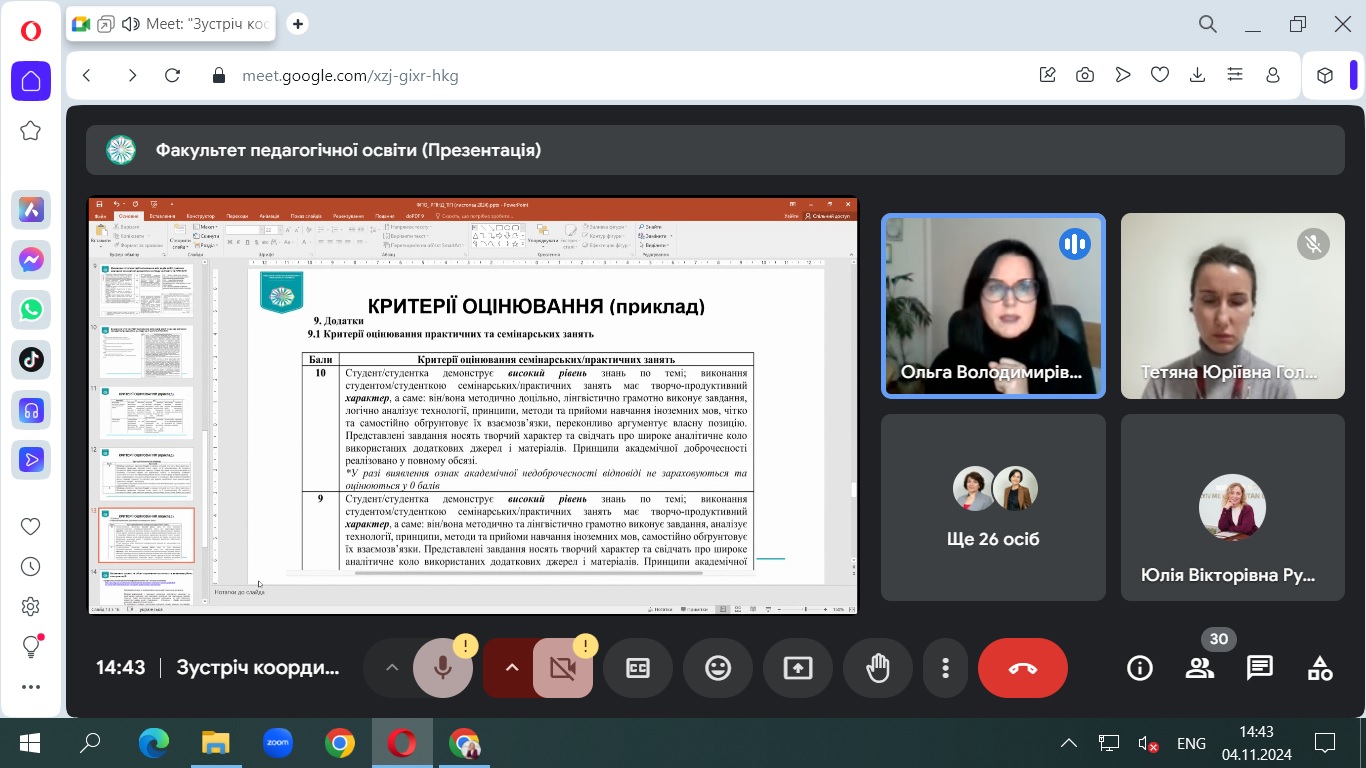The width and height of the screenshot is (1366, 768).
Task: Open the Meet activities icon
Action: [x=1319, y=668]
